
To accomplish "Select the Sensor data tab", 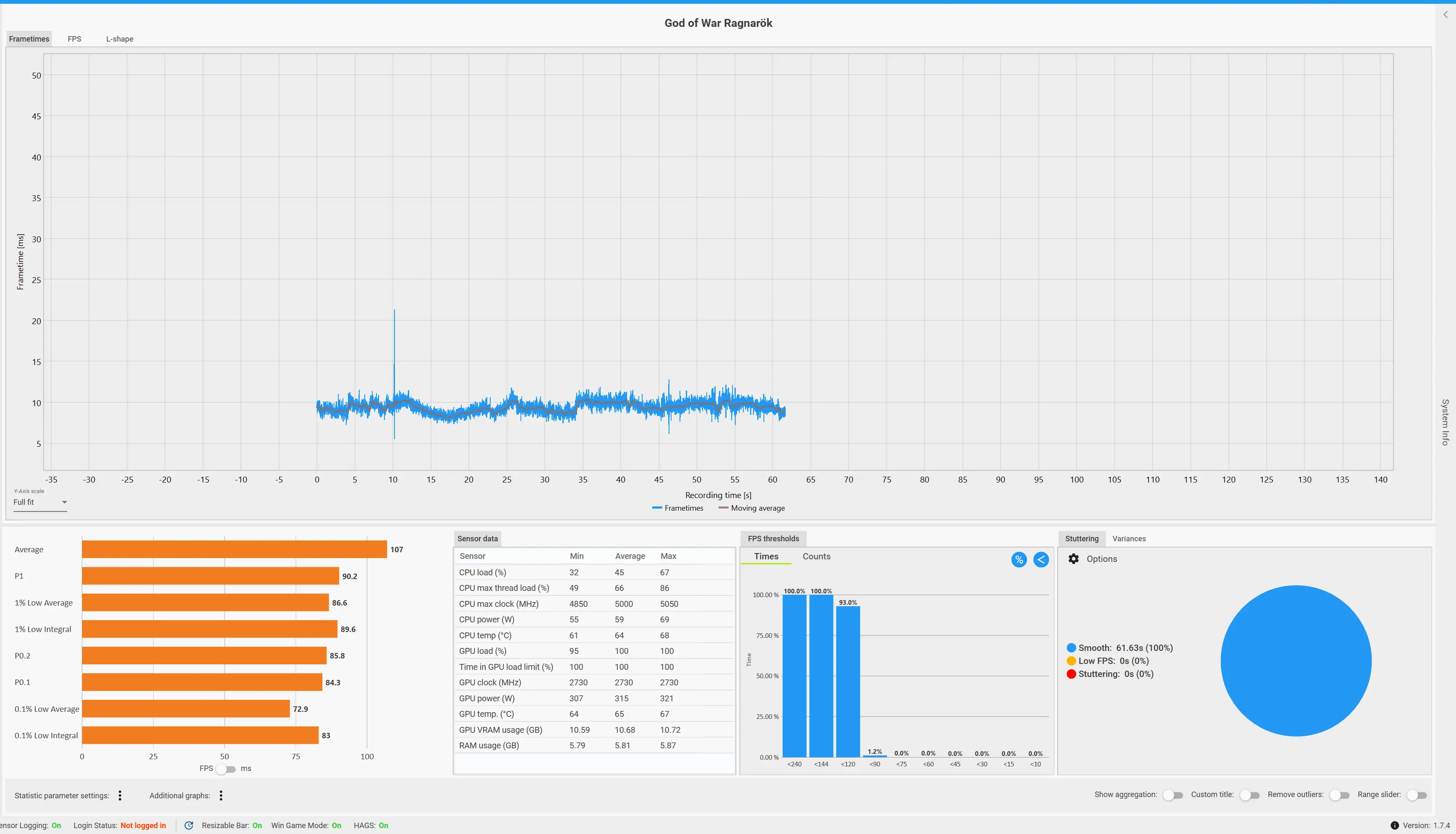I will pyautogui.click(x=477, y=538).
